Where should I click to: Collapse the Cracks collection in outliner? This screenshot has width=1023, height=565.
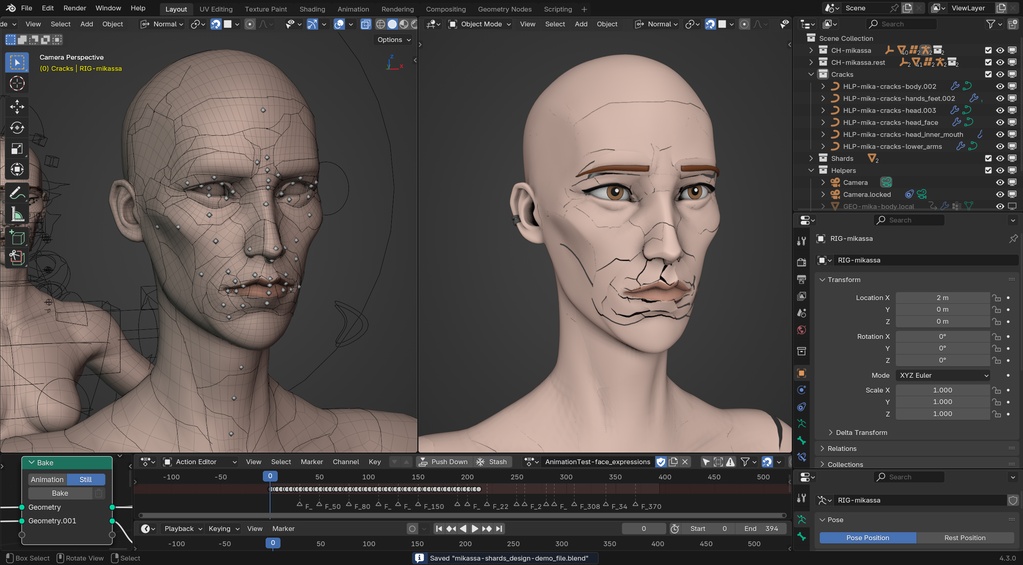[x=811, y=74]
